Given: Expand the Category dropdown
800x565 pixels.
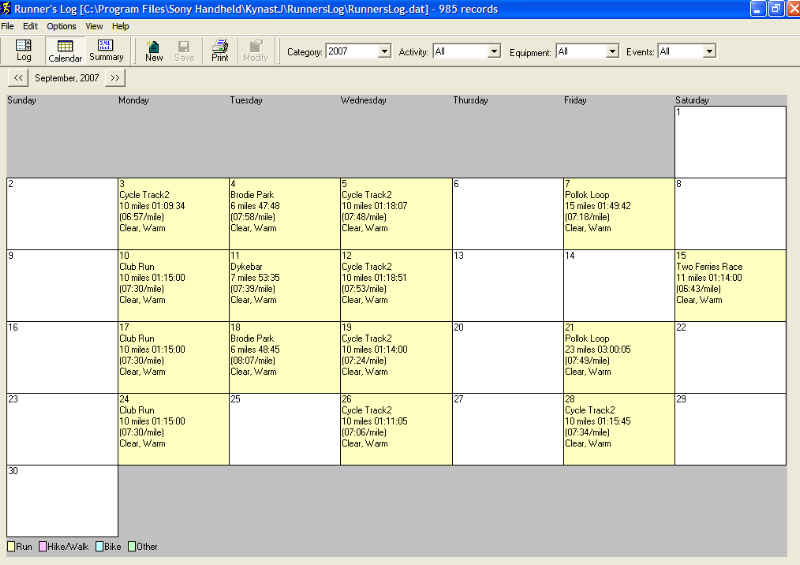Looking at the screenshot, I should pos(385,52).
